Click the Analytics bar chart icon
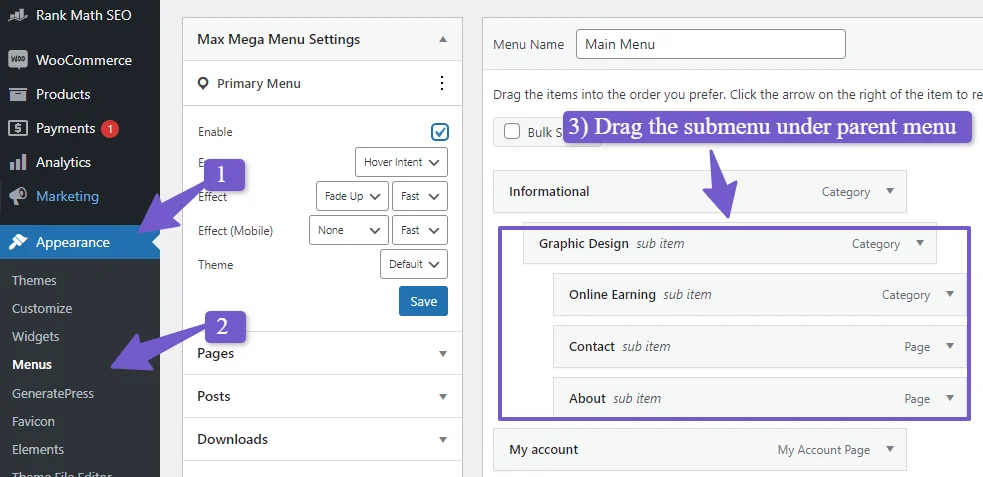This screenshot has height=477, width=983. pos(18,162)
